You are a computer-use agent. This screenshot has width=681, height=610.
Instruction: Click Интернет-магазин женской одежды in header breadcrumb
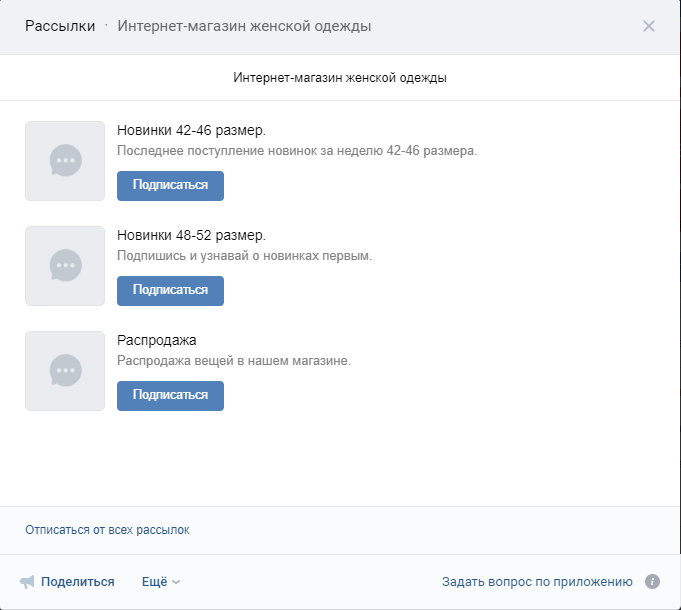(244, 26)
